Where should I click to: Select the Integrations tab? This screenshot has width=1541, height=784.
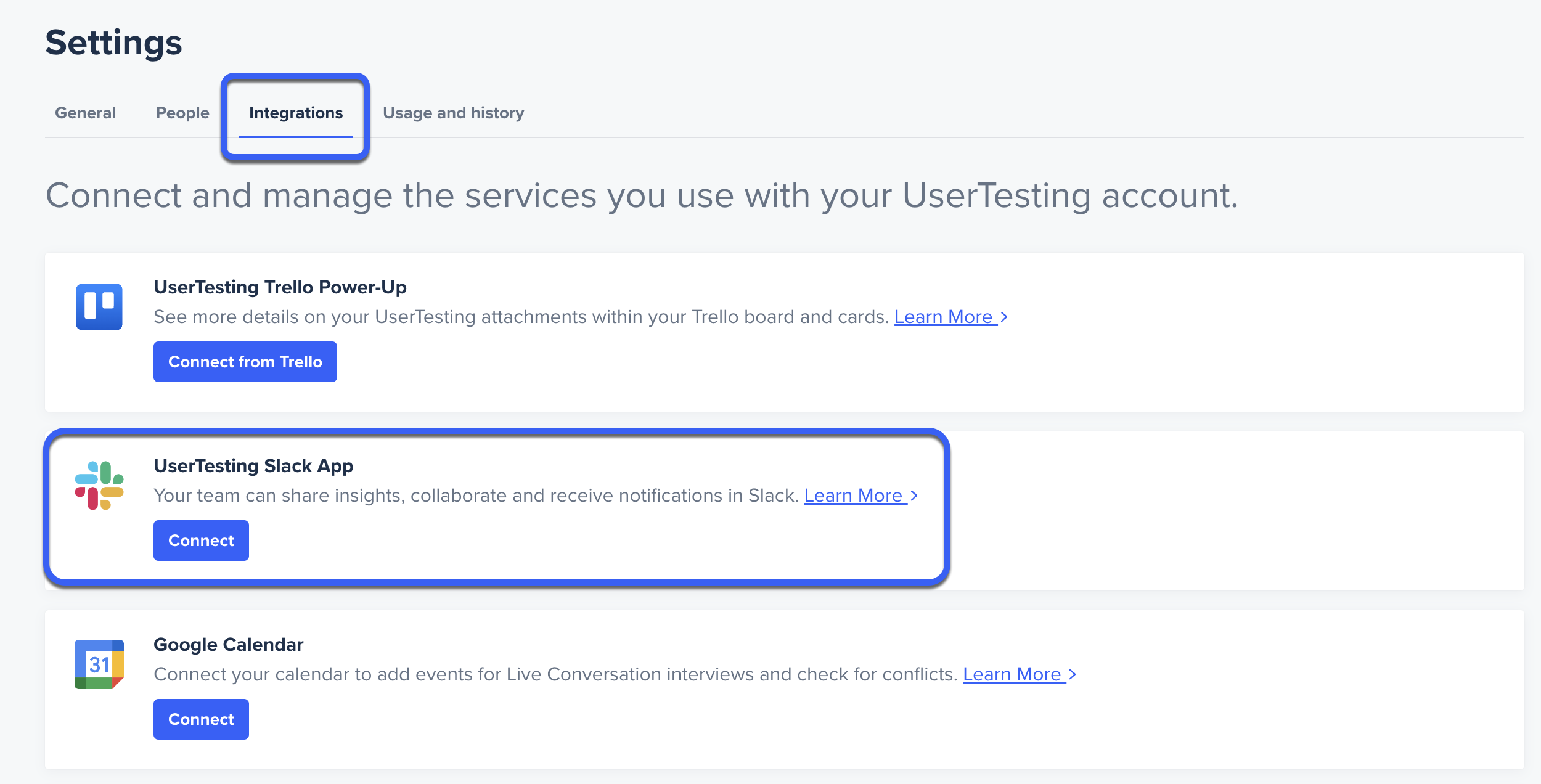296,113
